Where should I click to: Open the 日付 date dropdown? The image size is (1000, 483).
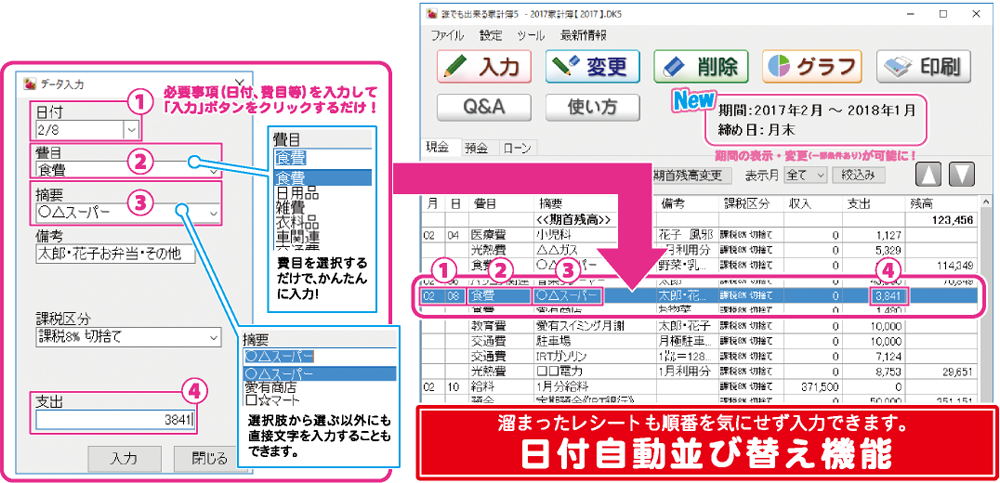coord(131,129)
